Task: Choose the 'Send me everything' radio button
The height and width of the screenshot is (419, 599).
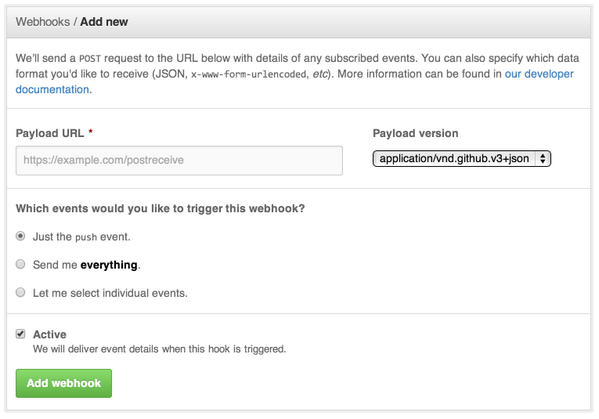Action: [x=21, y=264]
